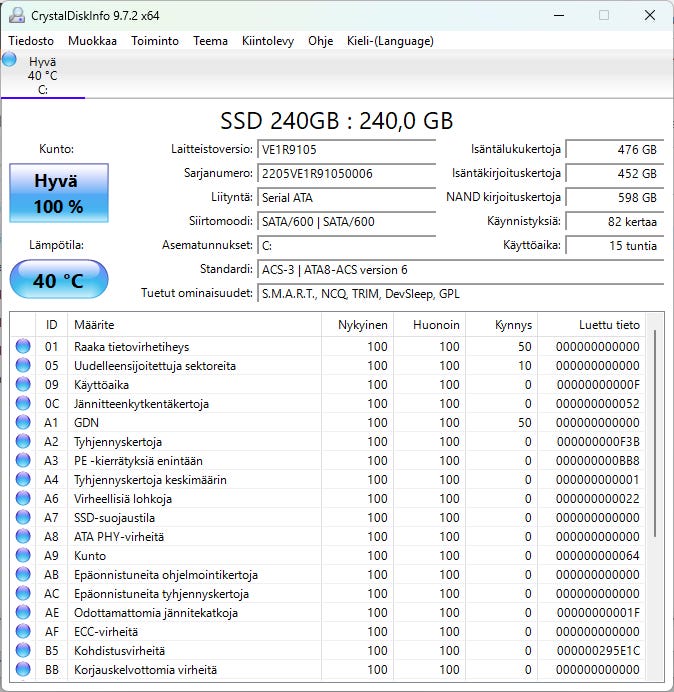Click the CrystalDiskInfo app icon in title bar
The image size is (674, 692).
pyautogui.click(x=17, y=15)
